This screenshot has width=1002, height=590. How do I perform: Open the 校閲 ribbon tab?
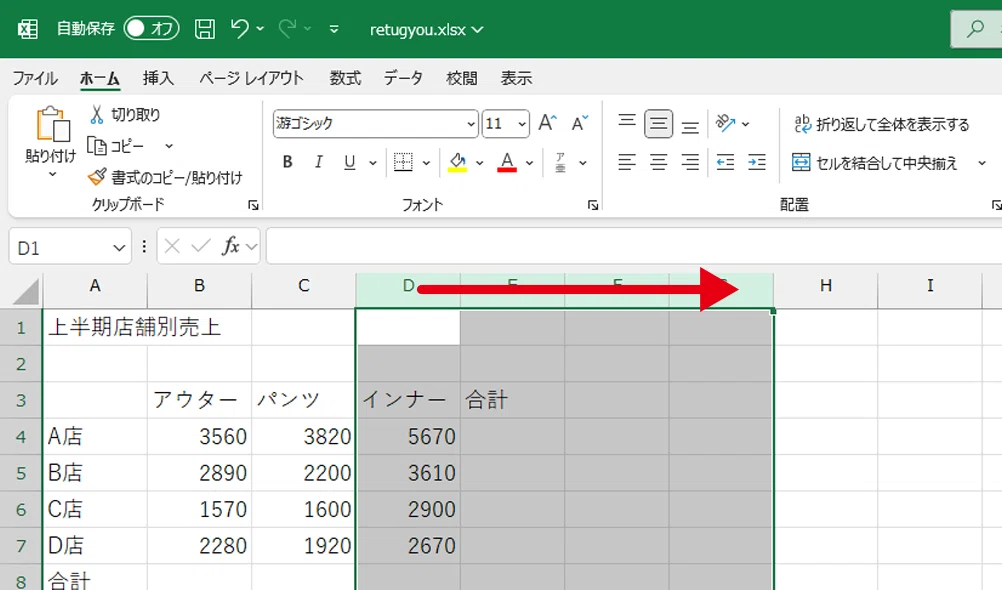pyautogui.click(x=461, y=78)
